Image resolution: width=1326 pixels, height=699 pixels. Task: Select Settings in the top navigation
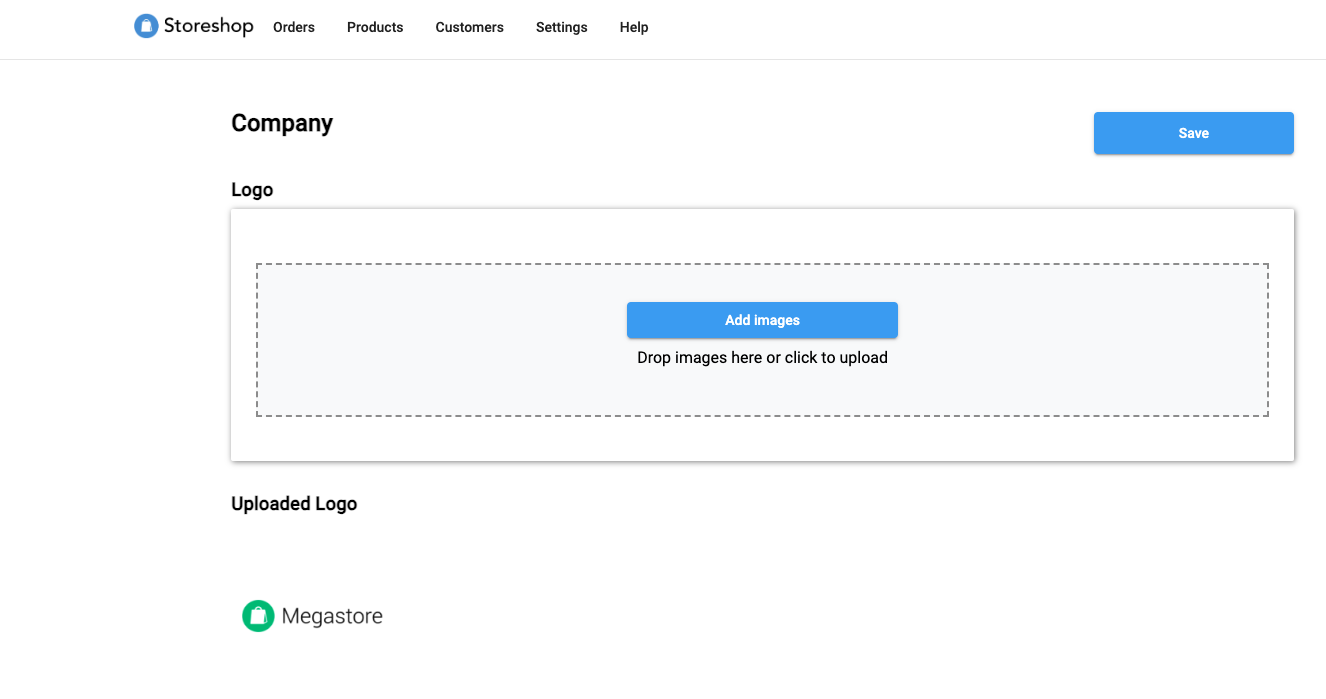[561, 27]
